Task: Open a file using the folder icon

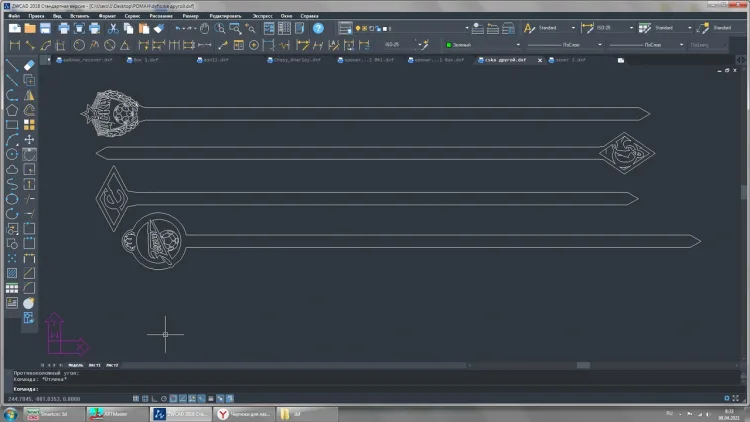Action: coord(30,28)
